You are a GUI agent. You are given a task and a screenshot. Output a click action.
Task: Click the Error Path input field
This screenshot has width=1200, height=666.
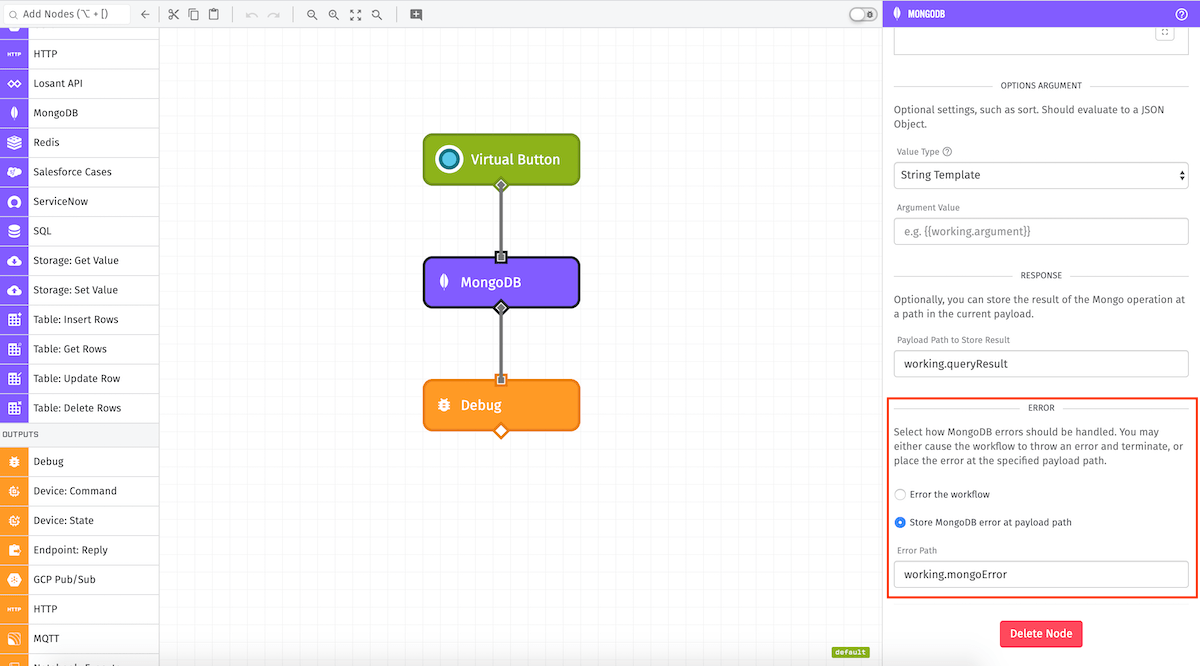coord(1040,574)
